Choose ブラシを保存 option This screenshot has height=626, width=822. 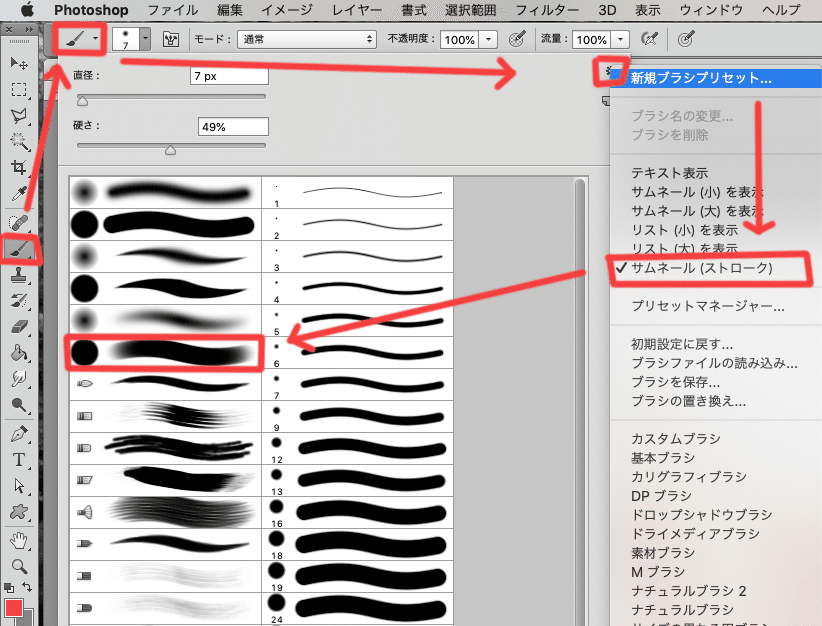coord(675,382)
